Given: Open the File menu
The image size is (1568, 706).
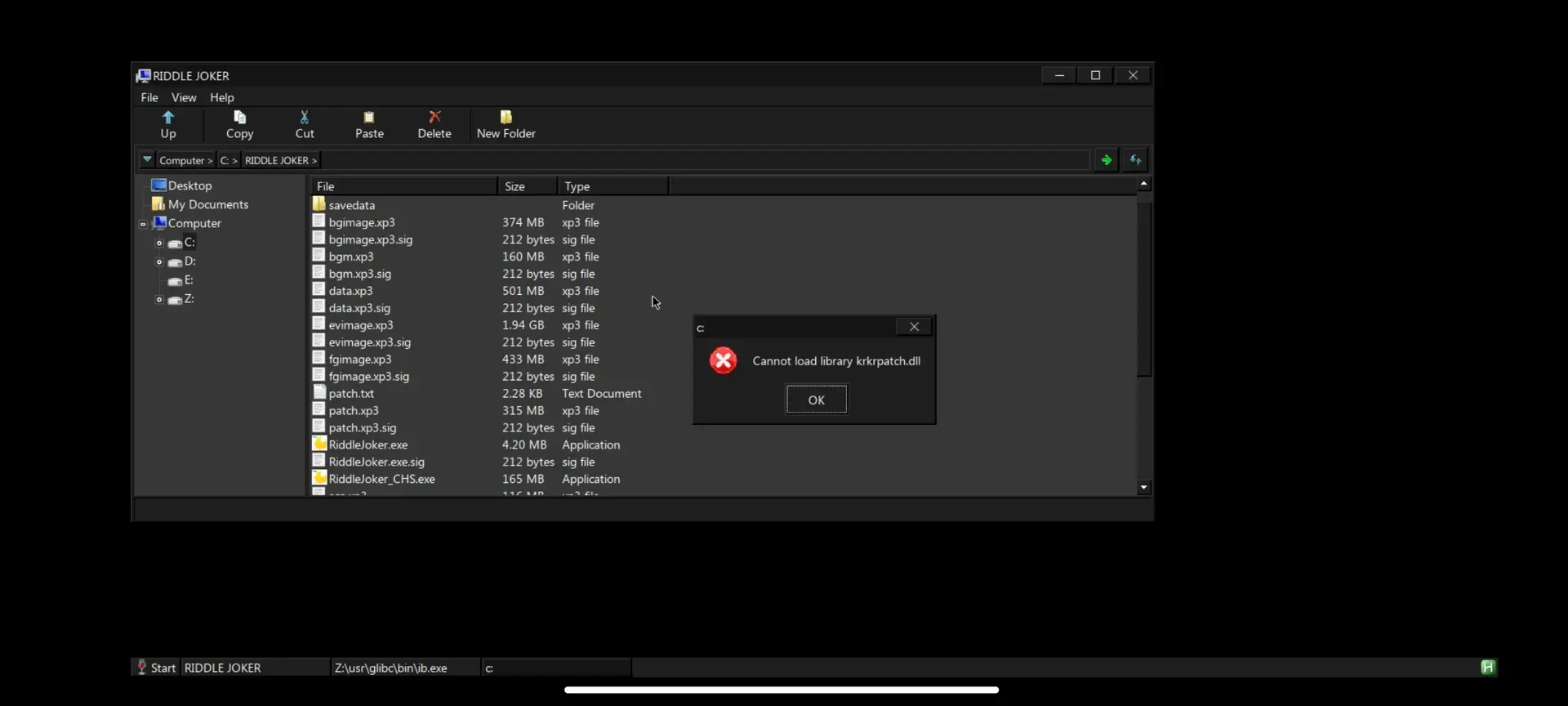Looking at the screenshot, I should [149, 97].
